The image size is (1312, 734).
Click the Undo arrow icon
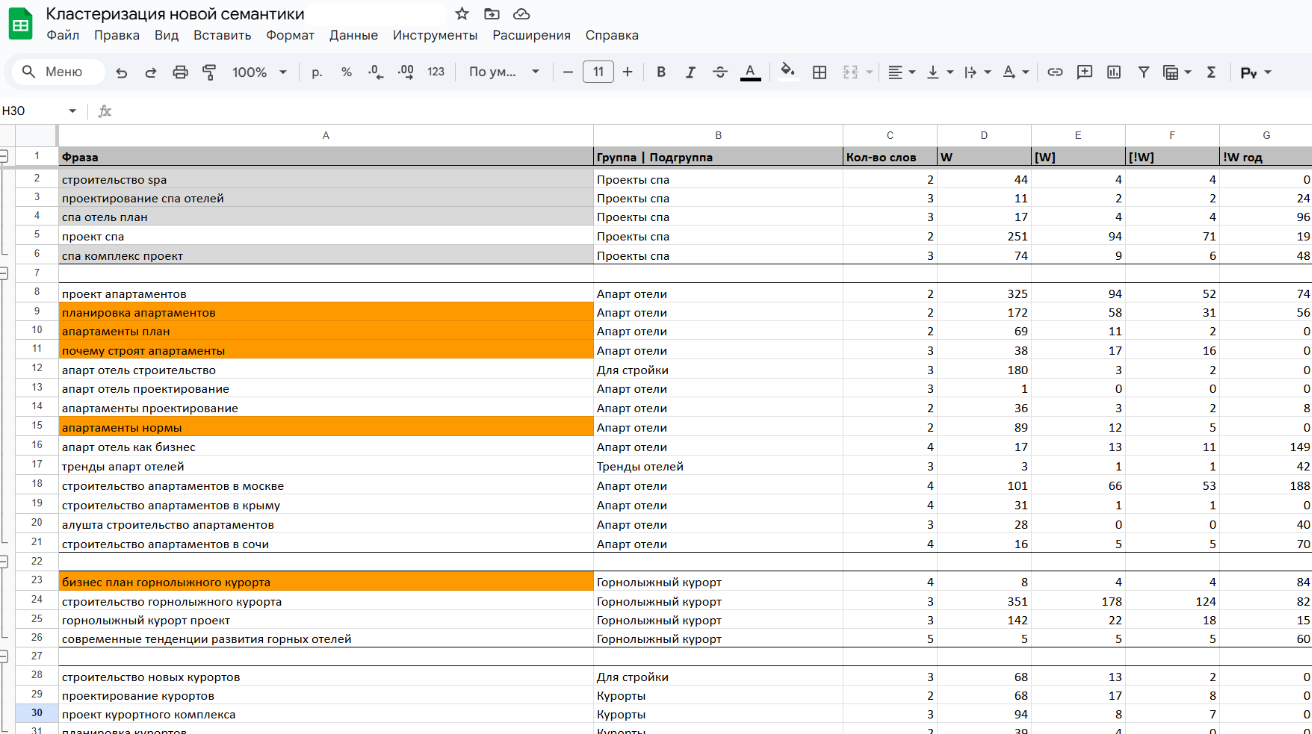pos(122,72)
